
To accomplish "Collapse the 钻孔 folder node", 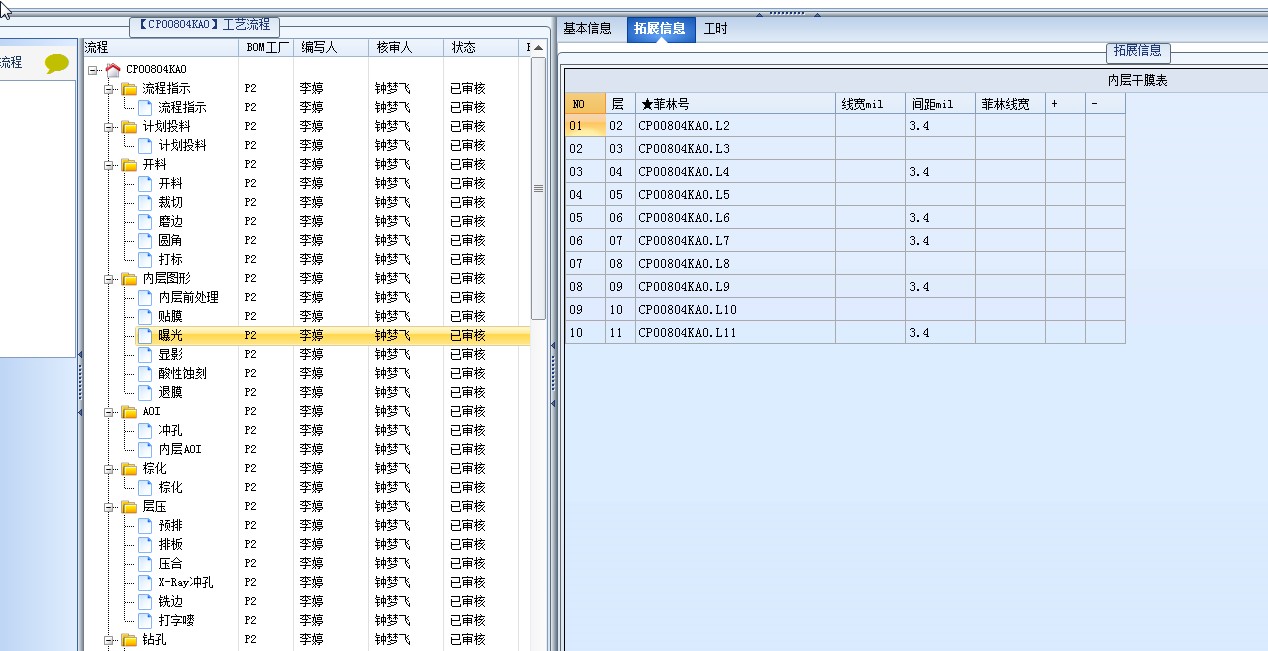I will click(x=109, y=640).
